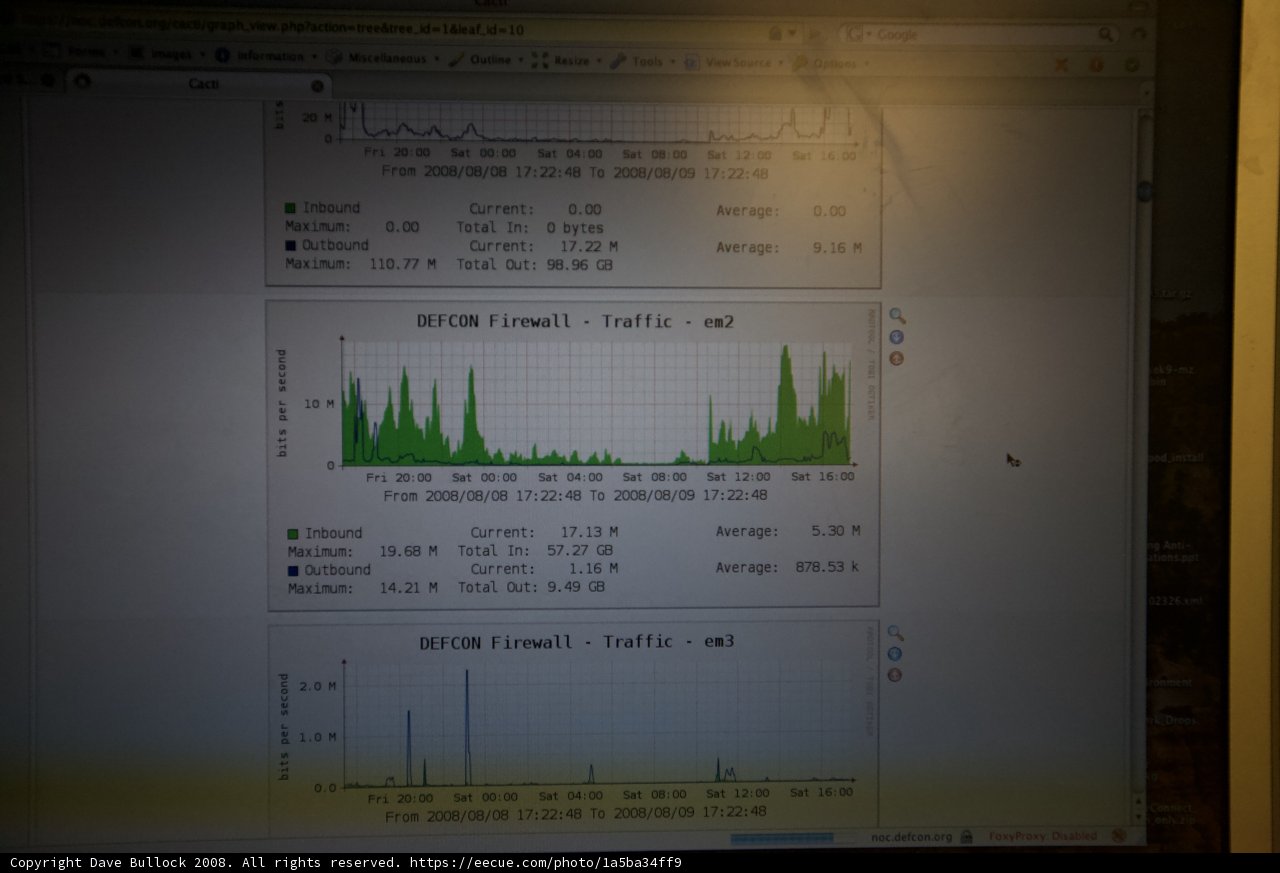Screen dimensions: 1280x873
Task: Click the green check icon on developer toolbar
Action: click(x=1131, y=64)
